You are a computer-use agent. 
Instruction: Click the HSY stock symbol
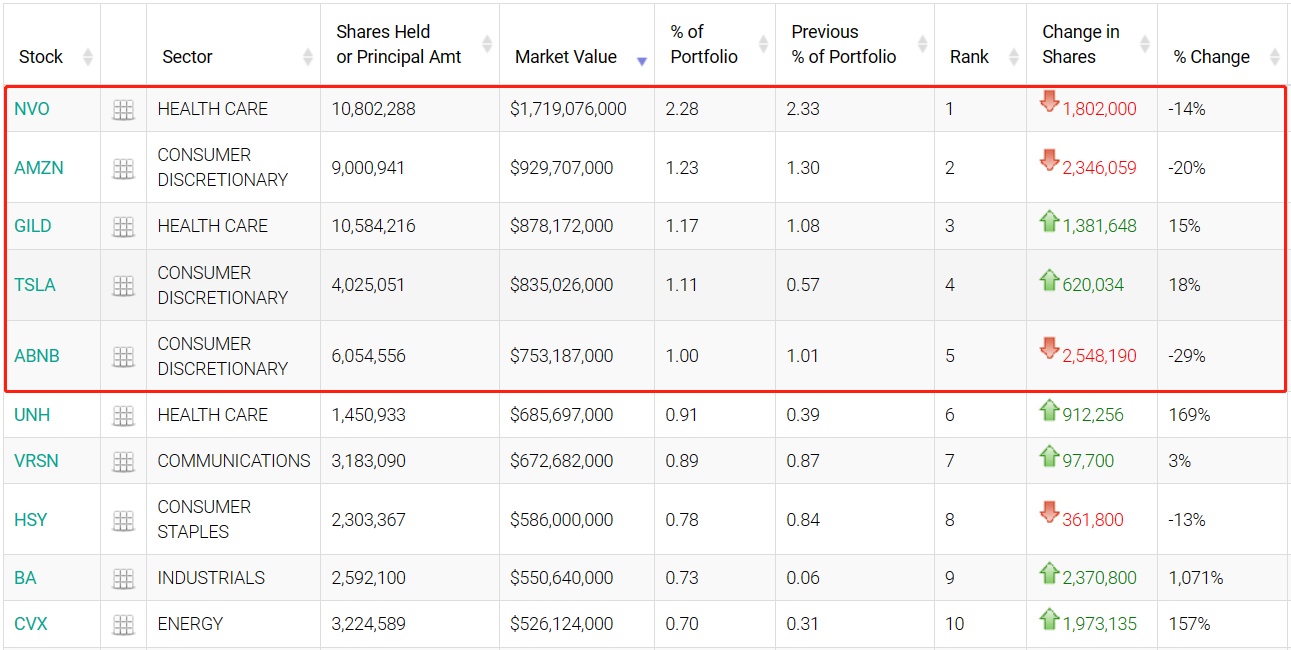(31, 520)
